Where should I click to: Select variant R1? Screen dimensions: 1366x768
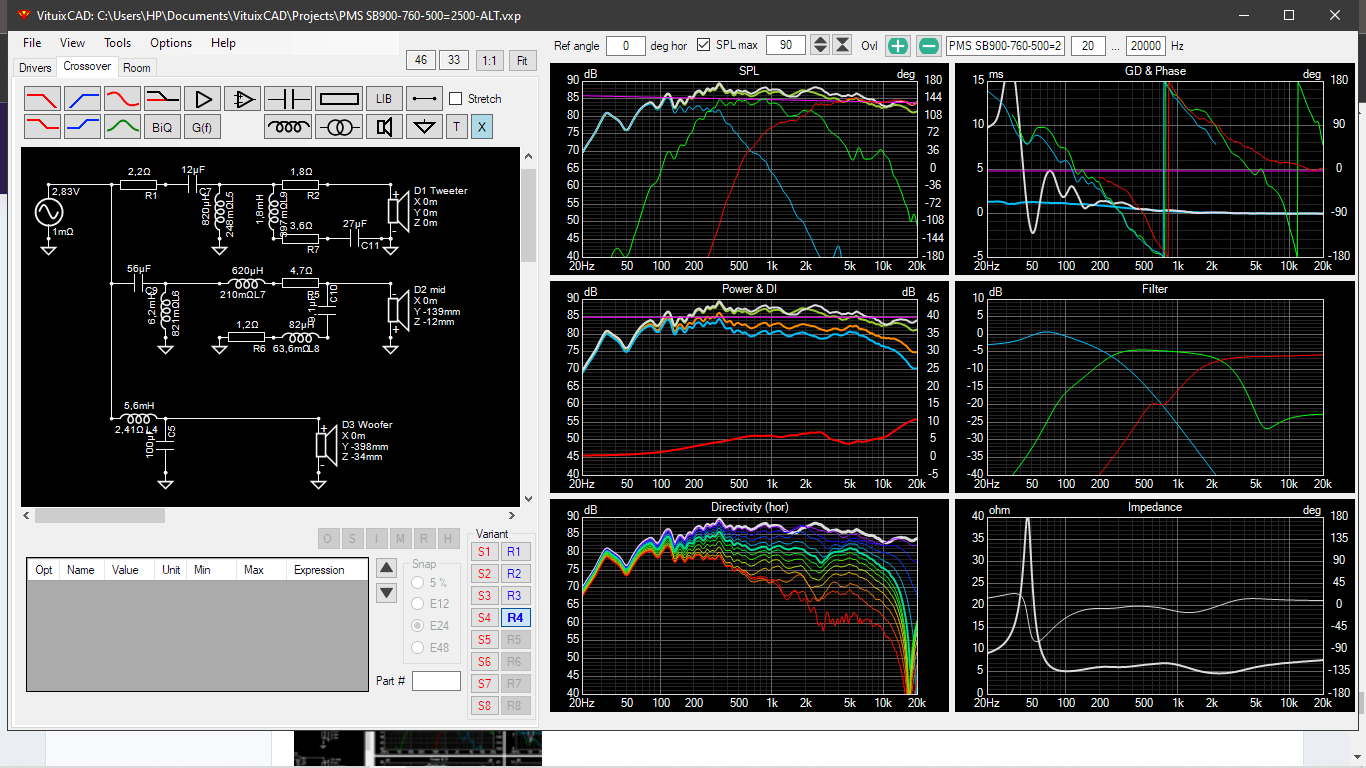(x=514, y=552)
